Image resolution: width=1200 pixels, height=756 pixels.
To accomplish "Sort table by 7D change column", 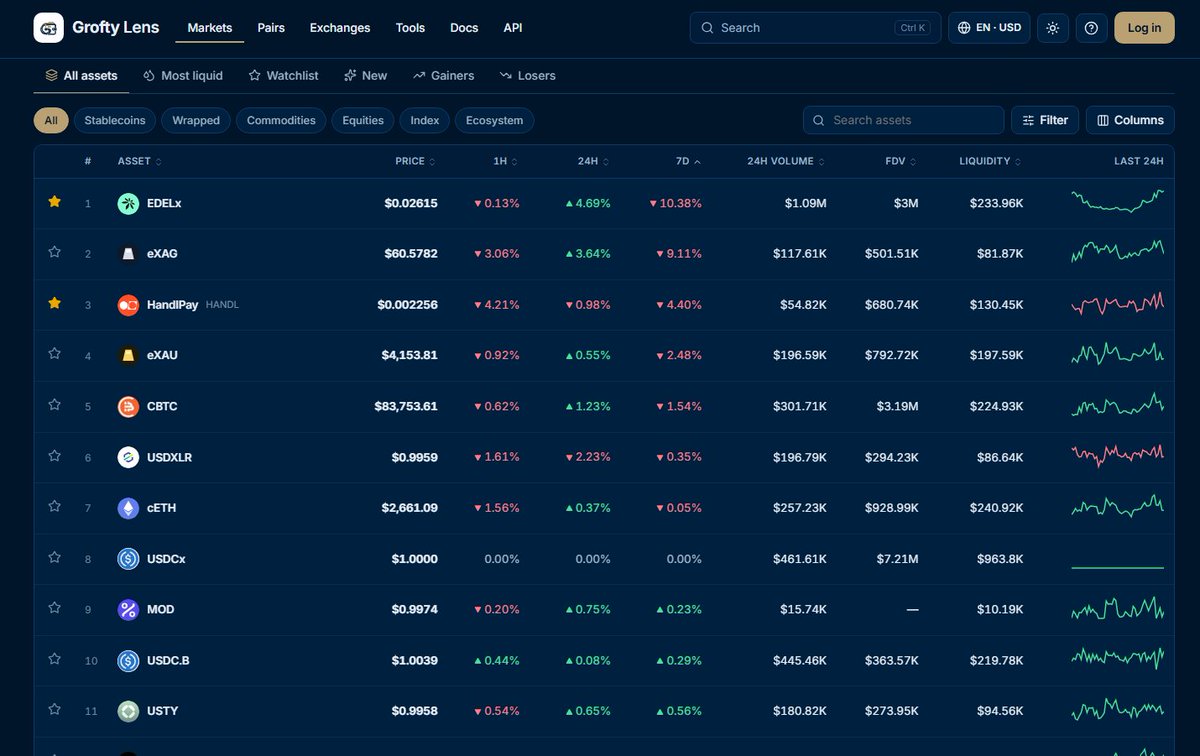I will tap(689, 161).
